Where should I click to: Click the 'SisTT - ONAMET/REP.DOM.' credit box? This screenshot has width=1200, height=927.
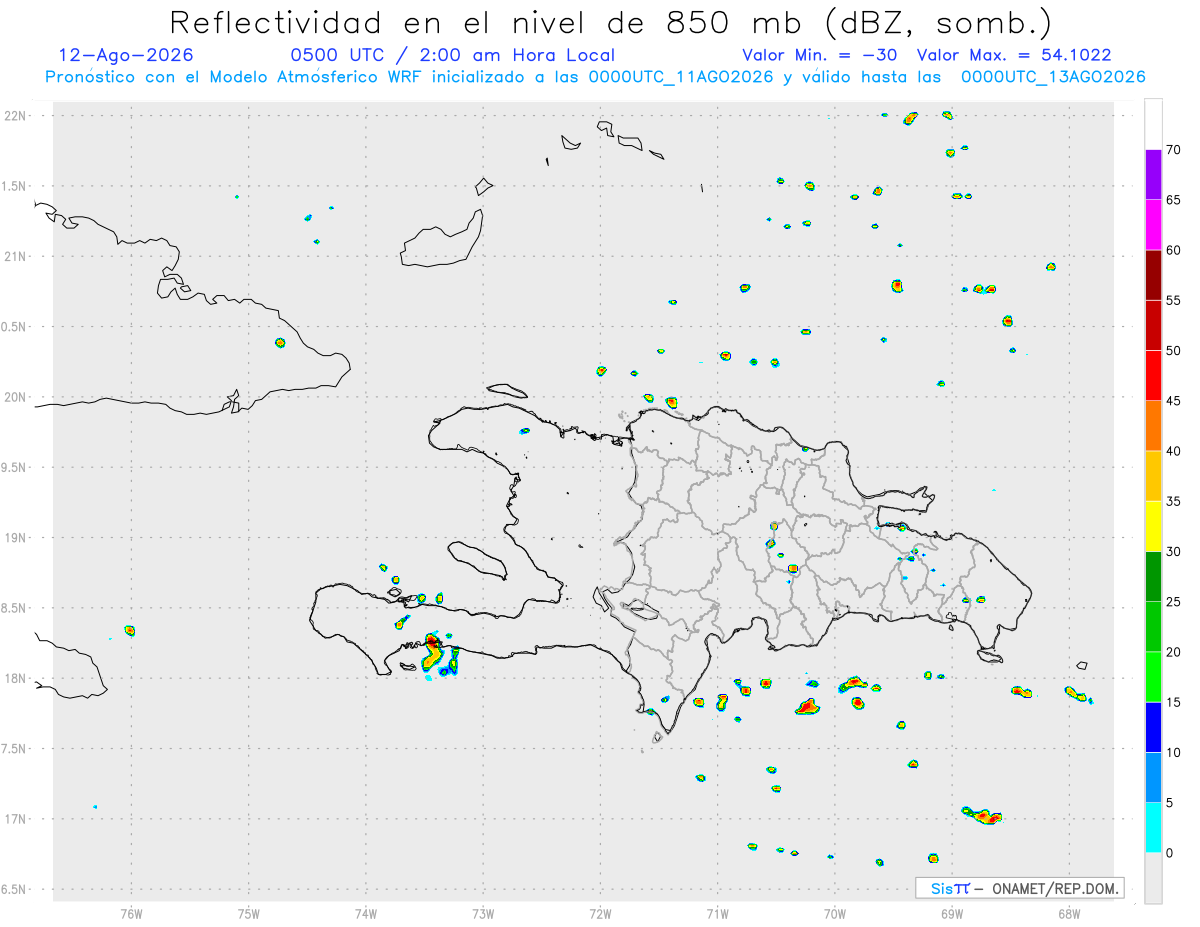[1020, 888]
